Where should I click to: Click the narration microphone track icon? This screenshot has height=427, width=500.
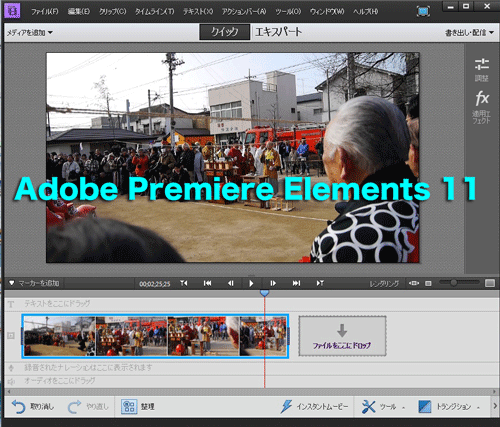pos(11,368)
